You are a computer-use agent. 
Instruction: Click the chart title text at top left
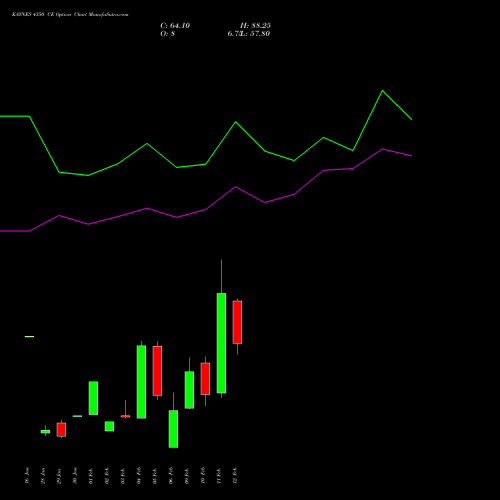70,15
